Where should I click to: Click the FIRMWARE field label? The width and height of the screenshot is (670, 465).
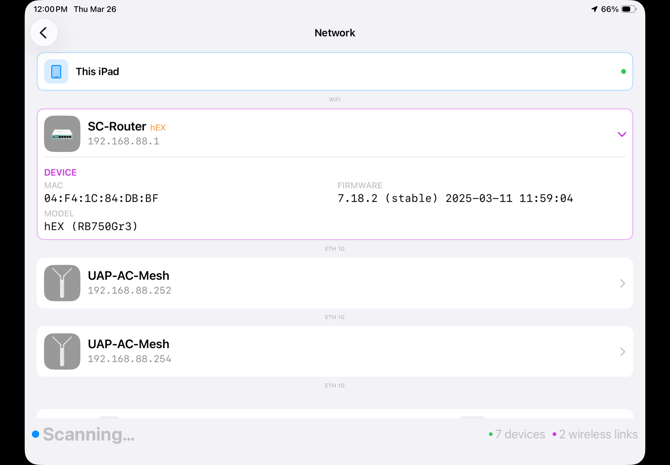[360, 185]
